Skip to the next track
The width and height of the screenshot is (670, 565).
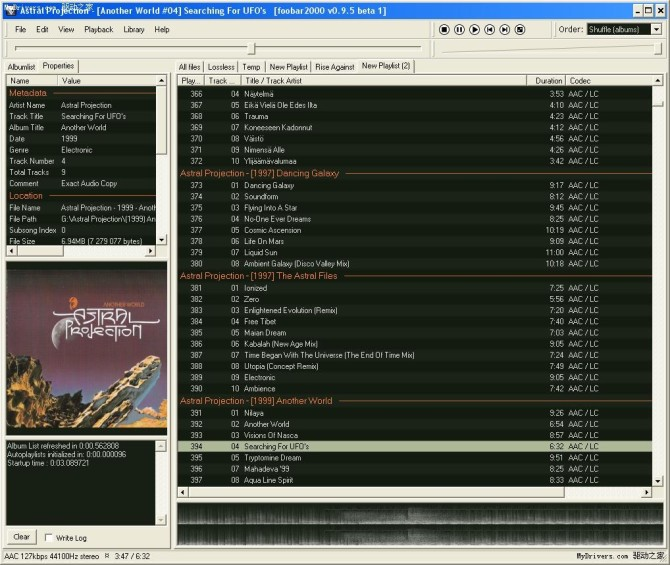tap(505, 30)
